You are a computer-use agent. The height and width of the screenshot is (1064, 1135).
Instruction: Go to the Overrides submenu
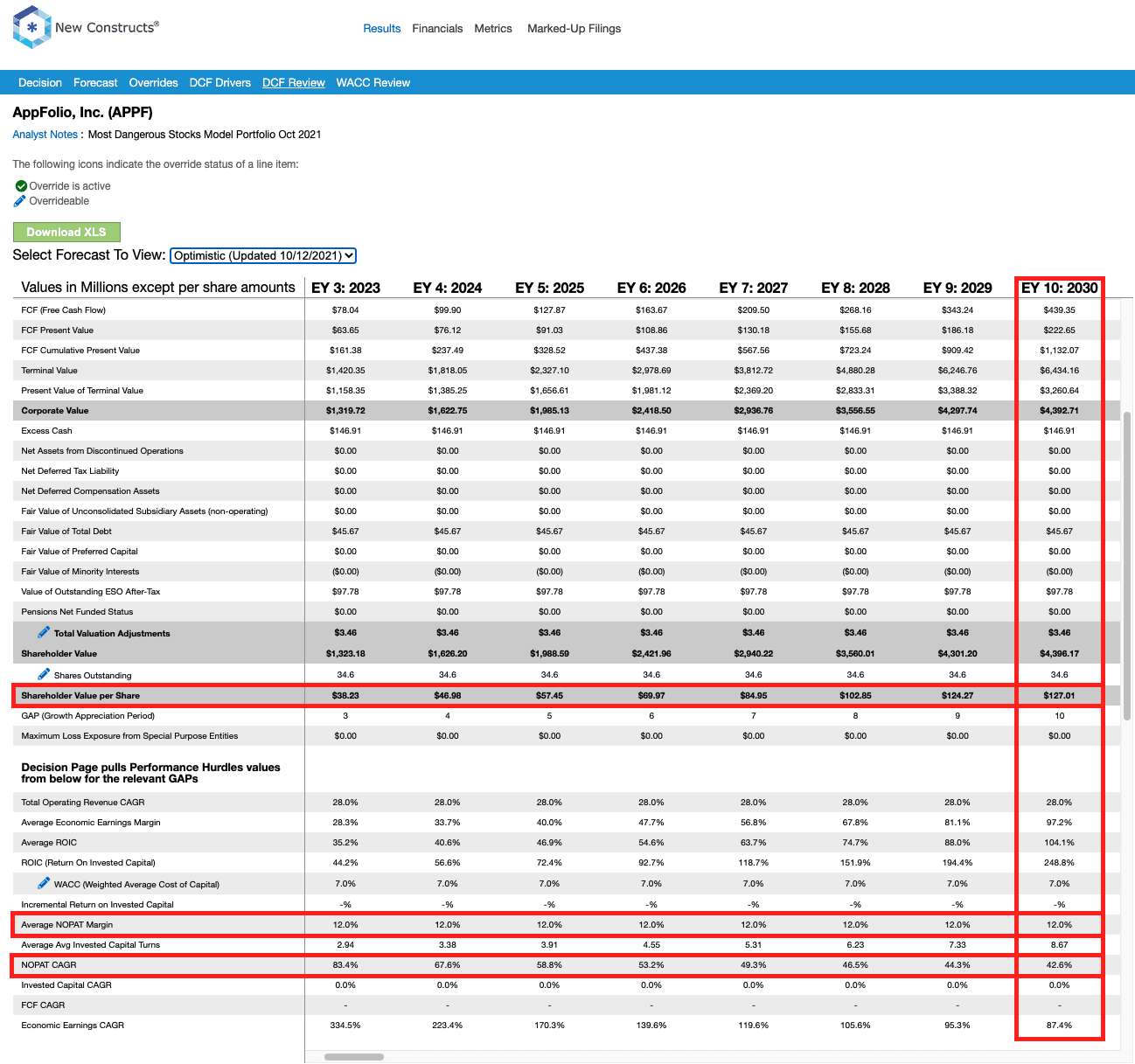(x=153, y=83)
